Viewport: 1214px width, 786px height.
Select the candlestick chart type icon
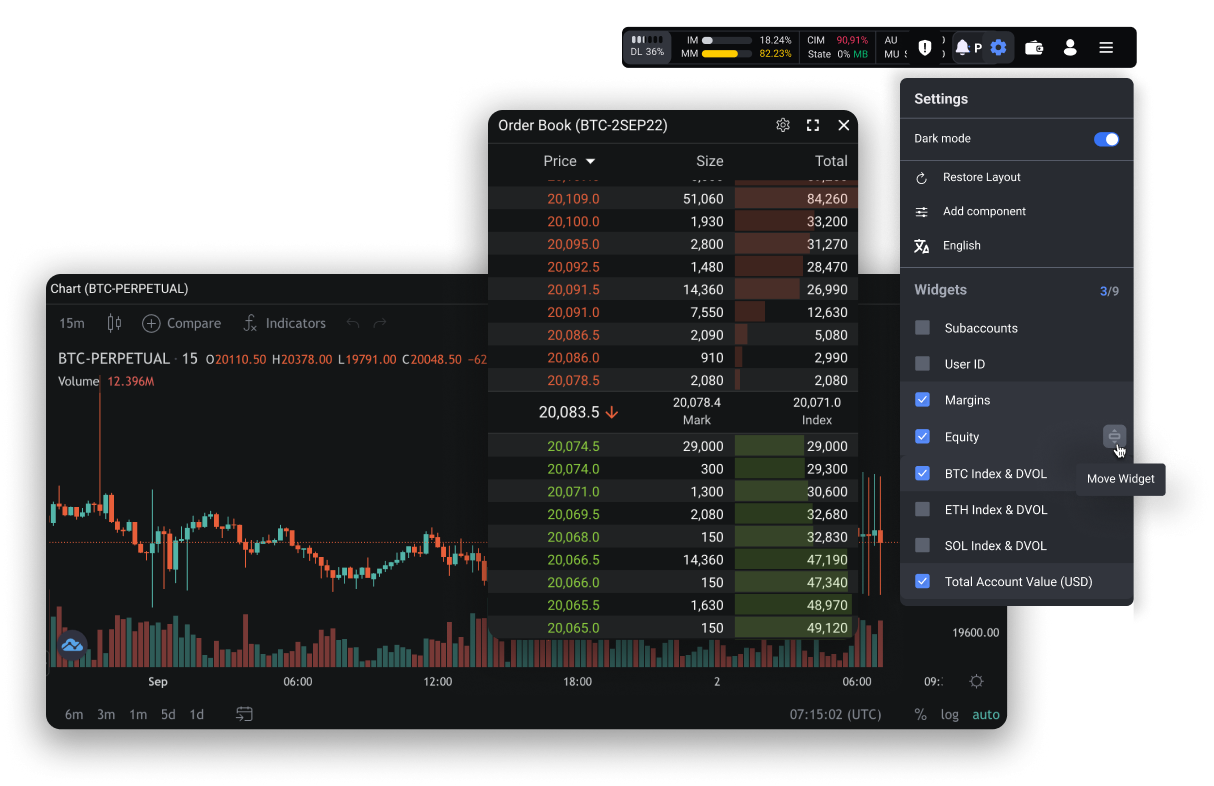coord(114,323)
